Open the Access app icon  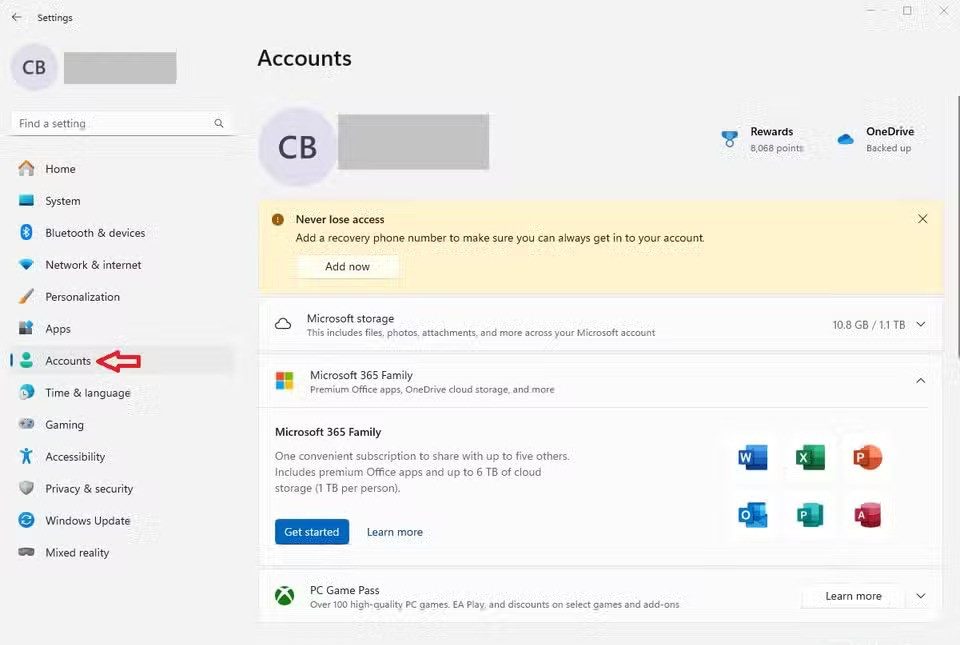pos(867,514)
